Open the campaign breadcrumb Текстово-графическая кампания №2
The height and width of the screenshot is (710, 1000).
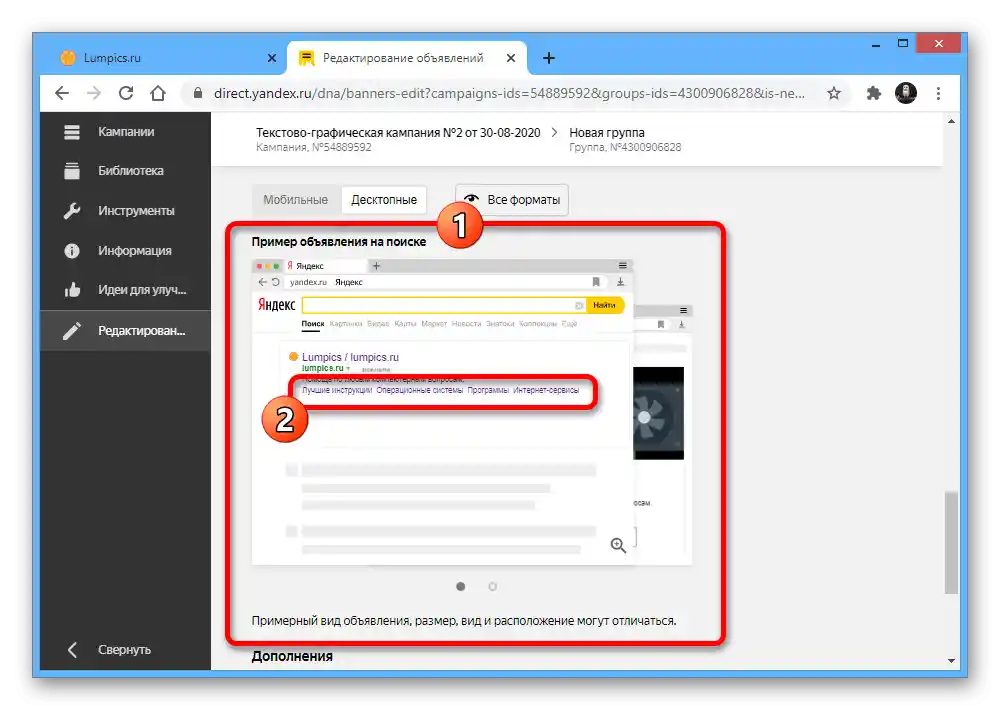[x=398, y=133]
